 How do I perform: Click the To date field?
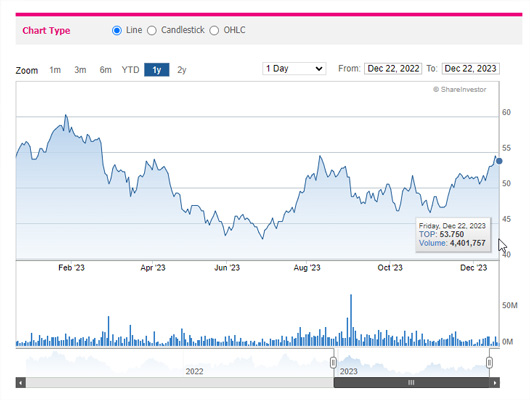click(x=471, y=69)
